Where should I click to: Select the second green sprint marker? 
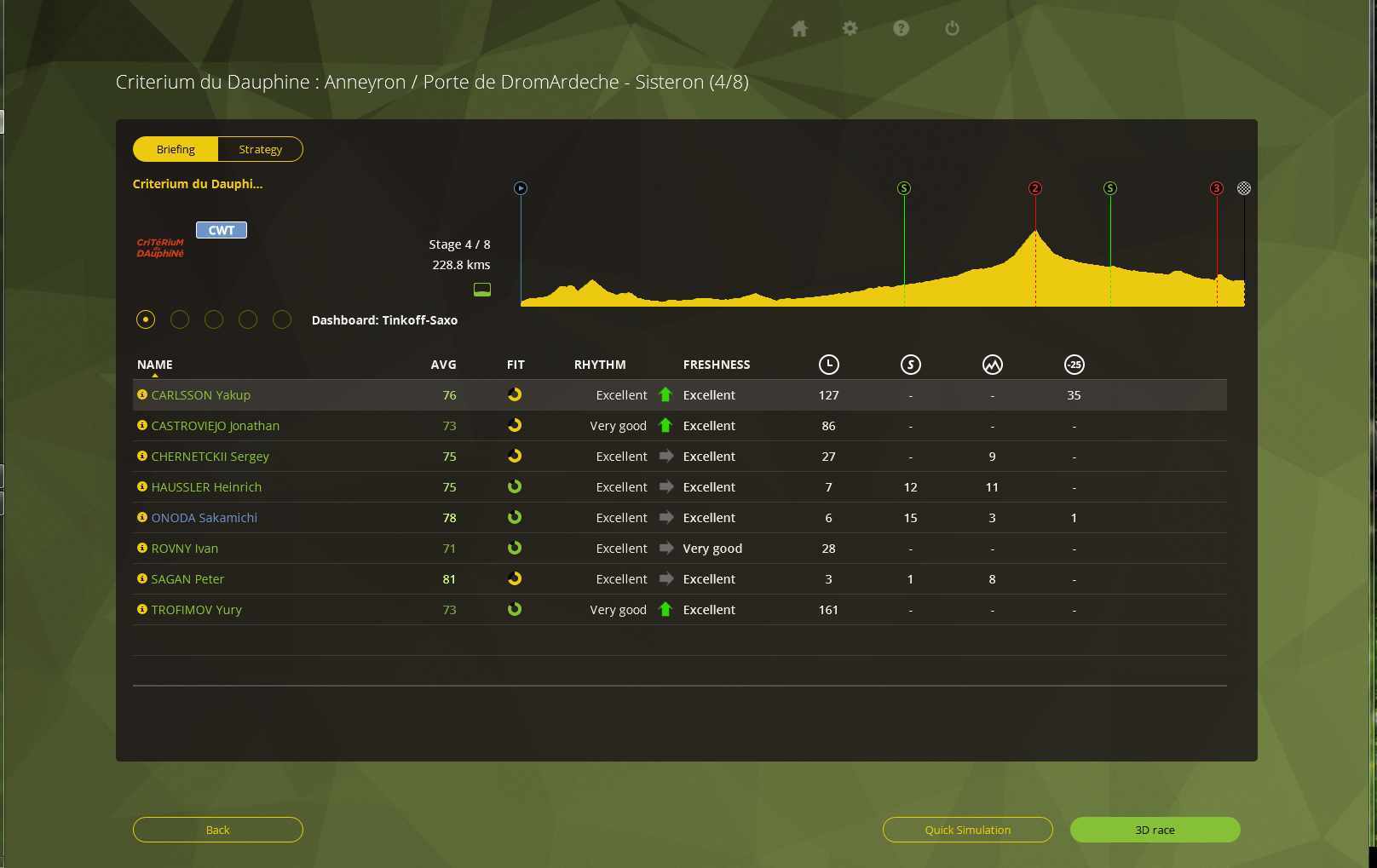click(x=1110, y=188)
